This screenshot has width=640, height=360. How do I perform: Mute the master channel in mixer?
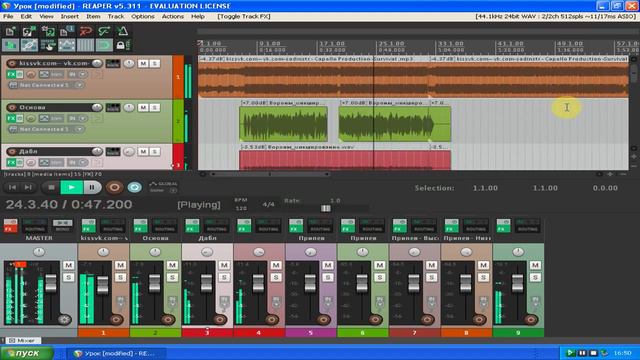[x=68, y=265]
